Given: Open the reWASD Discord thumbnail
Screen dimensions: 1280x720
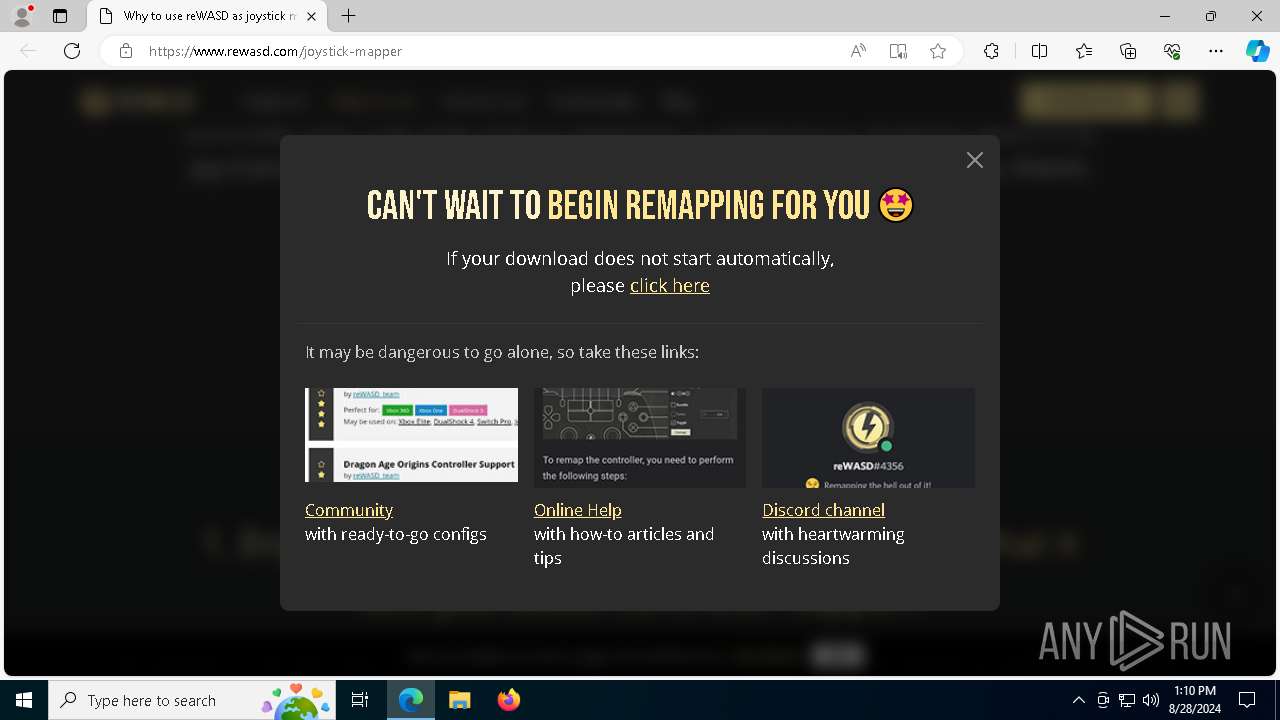Looking at the screenshot, I should pyautogui.click(x=868, y=438).
